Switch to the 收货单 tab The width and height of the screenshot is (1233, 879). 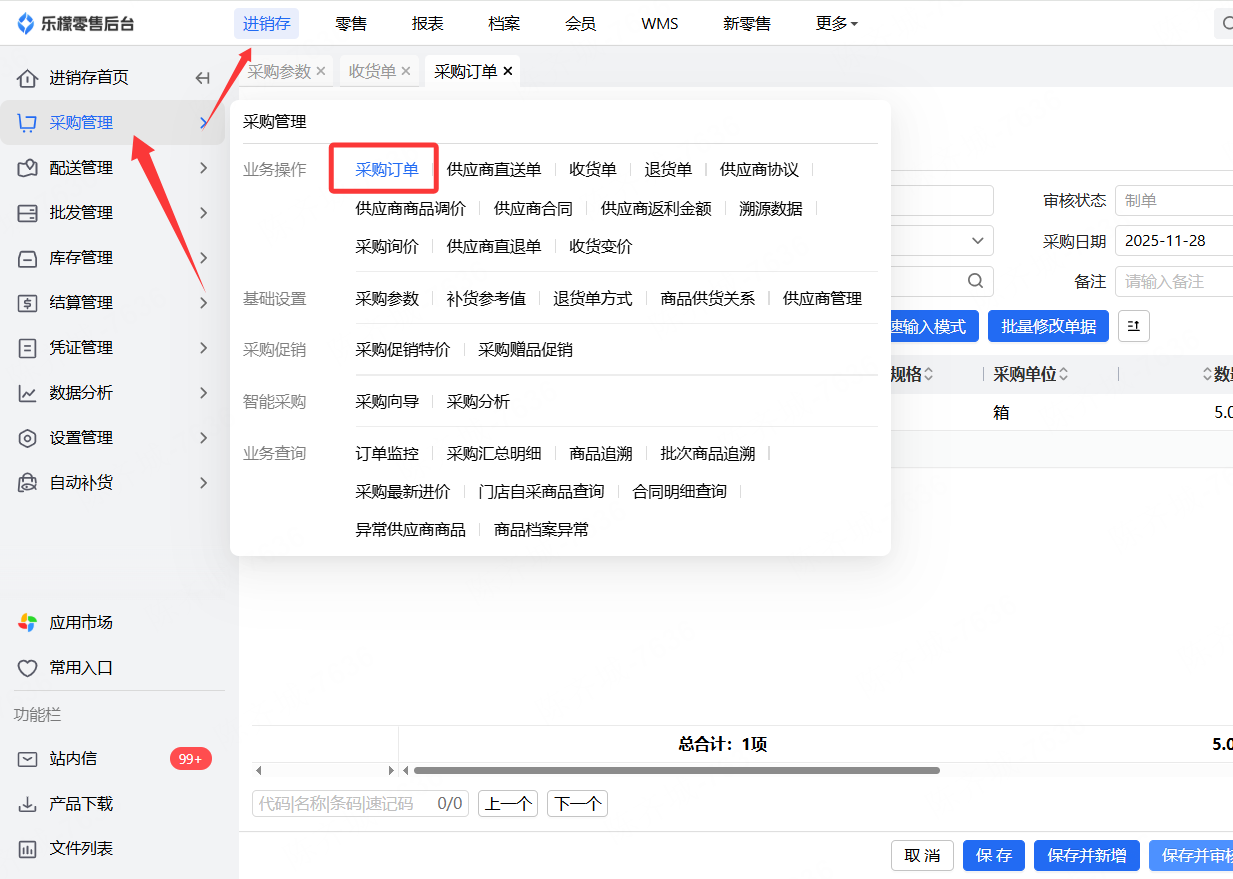372,71
